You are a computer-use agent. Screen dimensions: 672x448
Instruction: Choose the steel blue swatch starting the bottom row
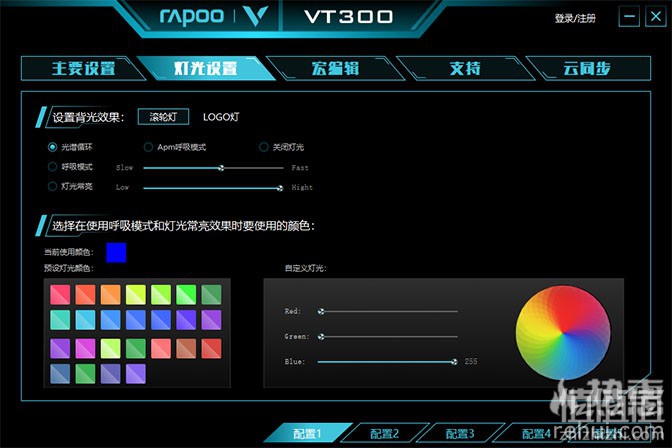pyautogui.click(x=60, y=374)
